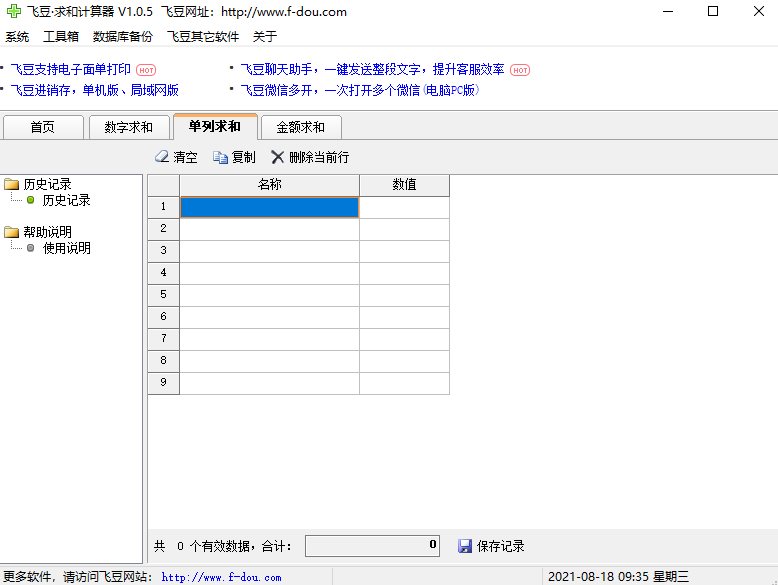Image resolution: width=778 pixels, height=585 pixels.
Task: Click the 飞豆支持电子面单打印 link
Action: (x=70, y=69)
